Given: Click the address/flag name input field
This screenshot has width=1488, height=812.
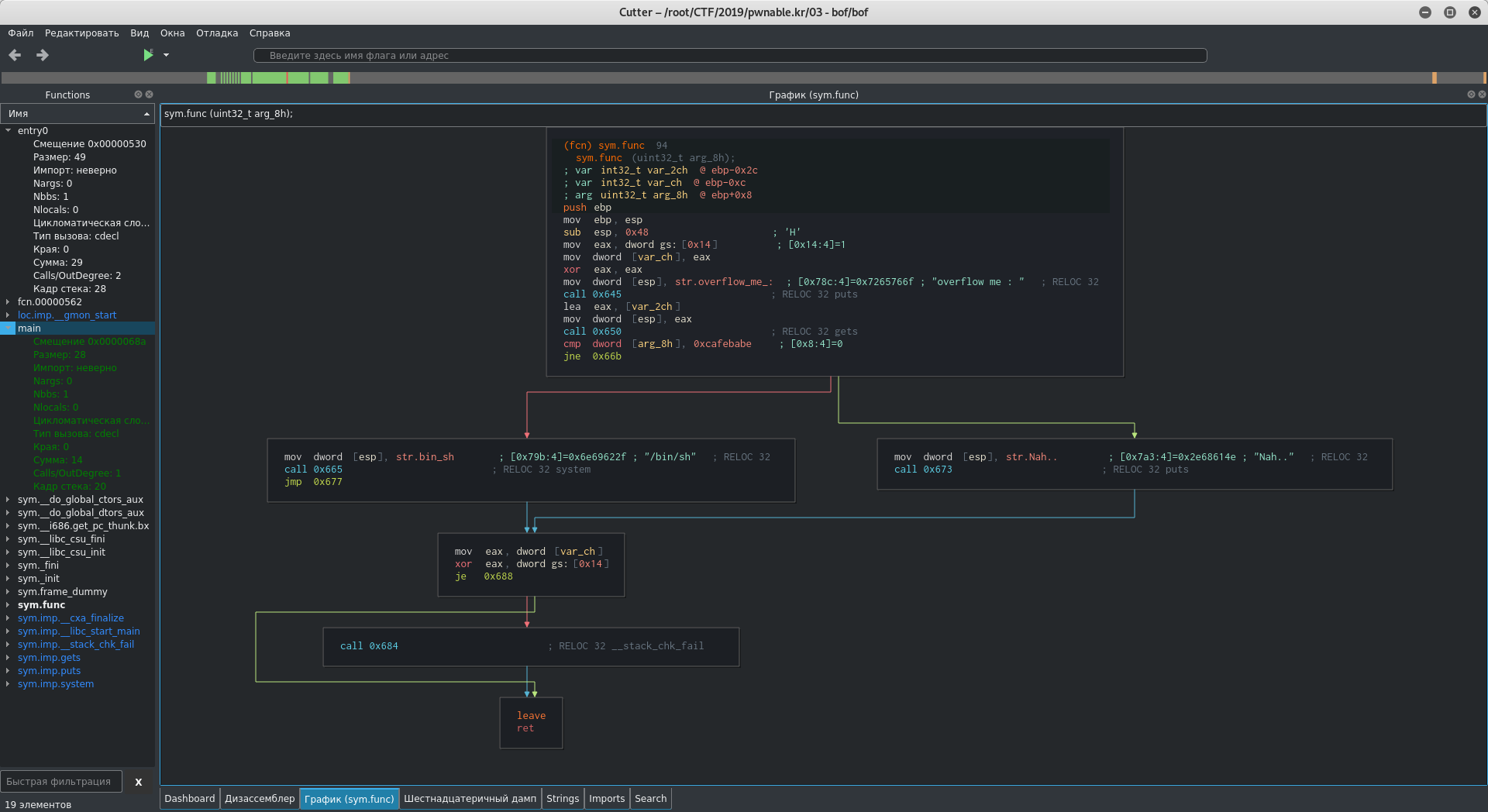Looking at the screenshot, I should [729, 56].
